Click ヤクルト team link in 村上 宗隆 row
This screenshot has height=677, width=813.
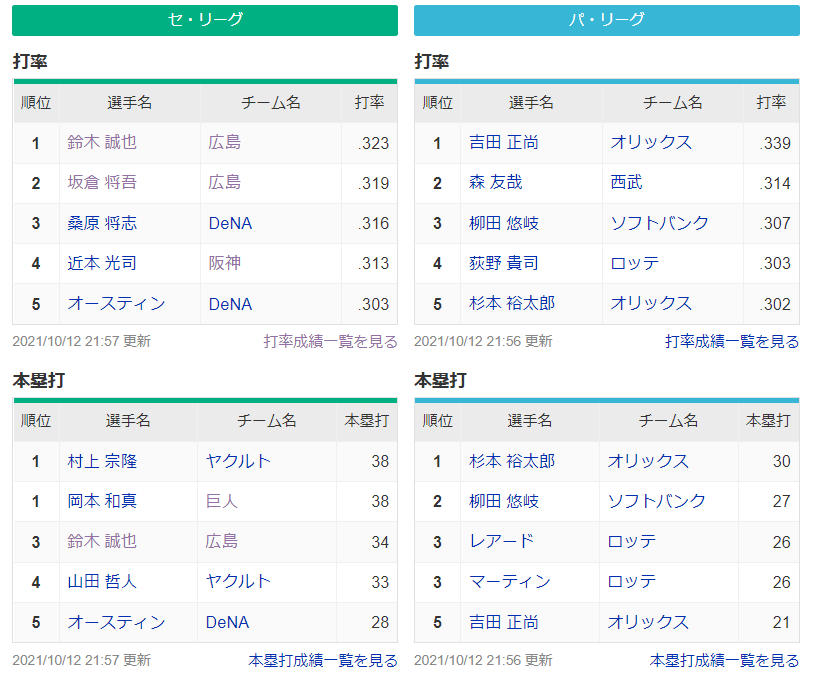point(239,461)
